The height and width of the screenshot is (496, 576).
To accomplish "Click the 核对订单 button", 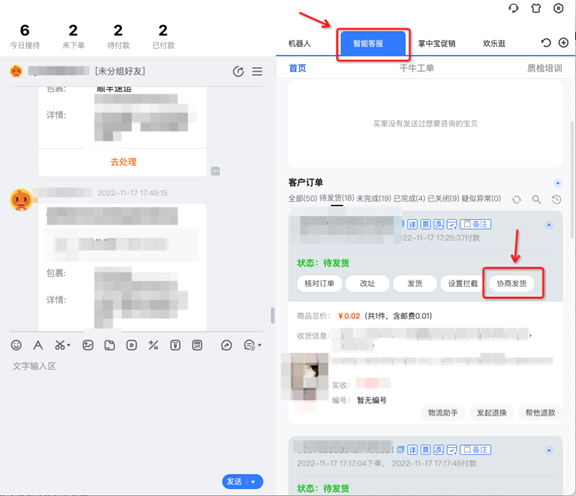I will 319,284.
